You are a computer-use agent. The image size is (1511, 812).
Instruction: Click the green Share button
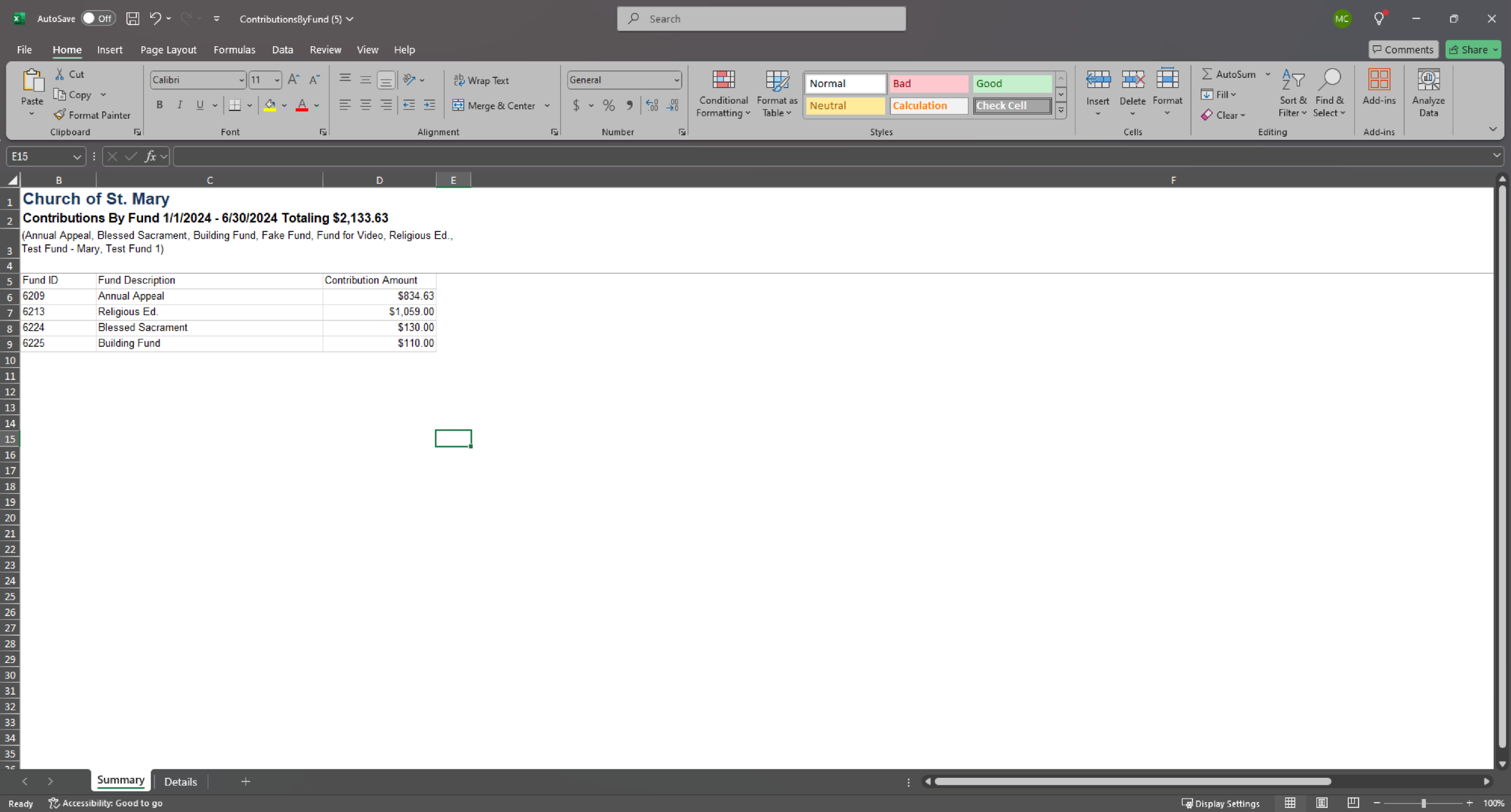coord(1473,50)
